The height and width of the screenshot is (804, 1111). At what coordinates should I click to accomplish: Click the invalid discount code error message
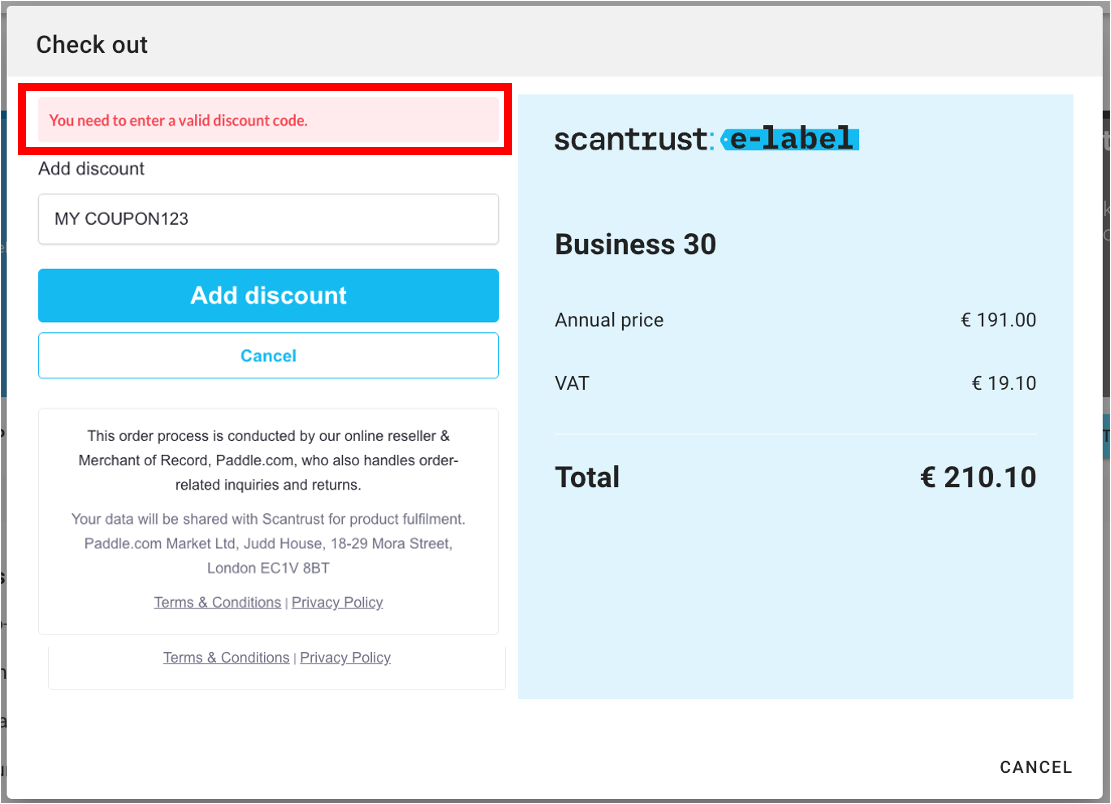click(x=178, y=121)
